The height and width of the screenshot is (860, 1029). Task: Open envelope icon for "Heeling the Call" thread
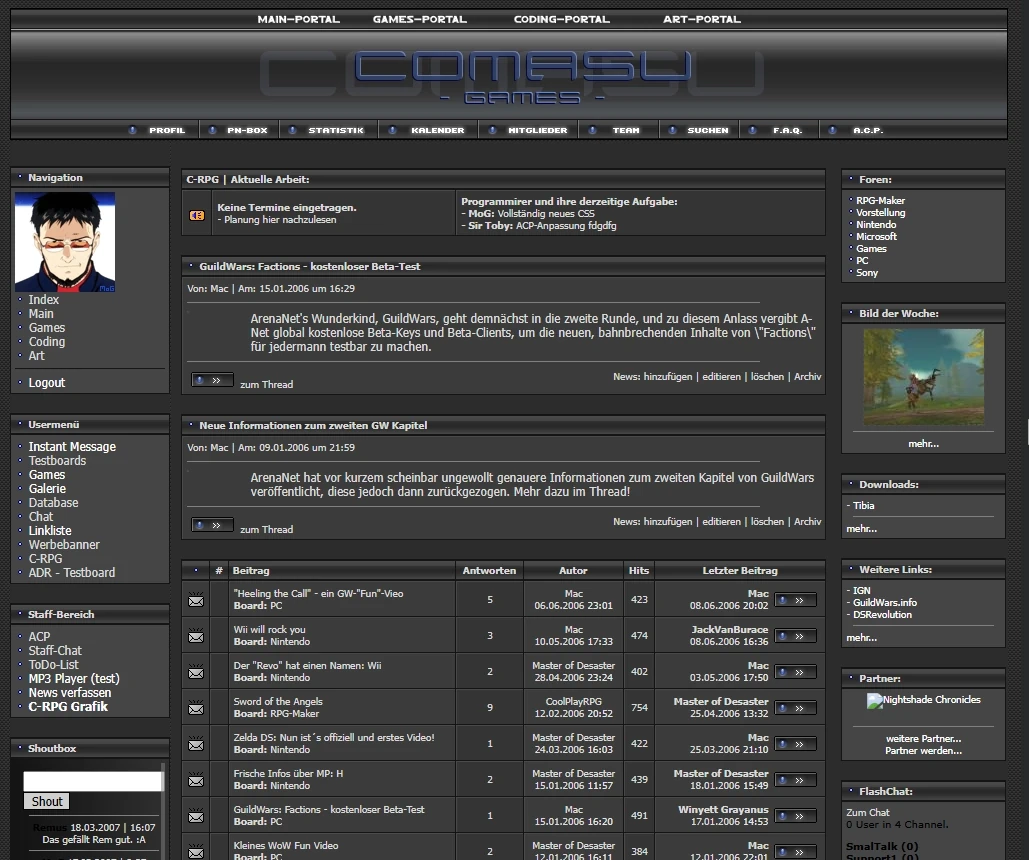[x=196, y=600]
